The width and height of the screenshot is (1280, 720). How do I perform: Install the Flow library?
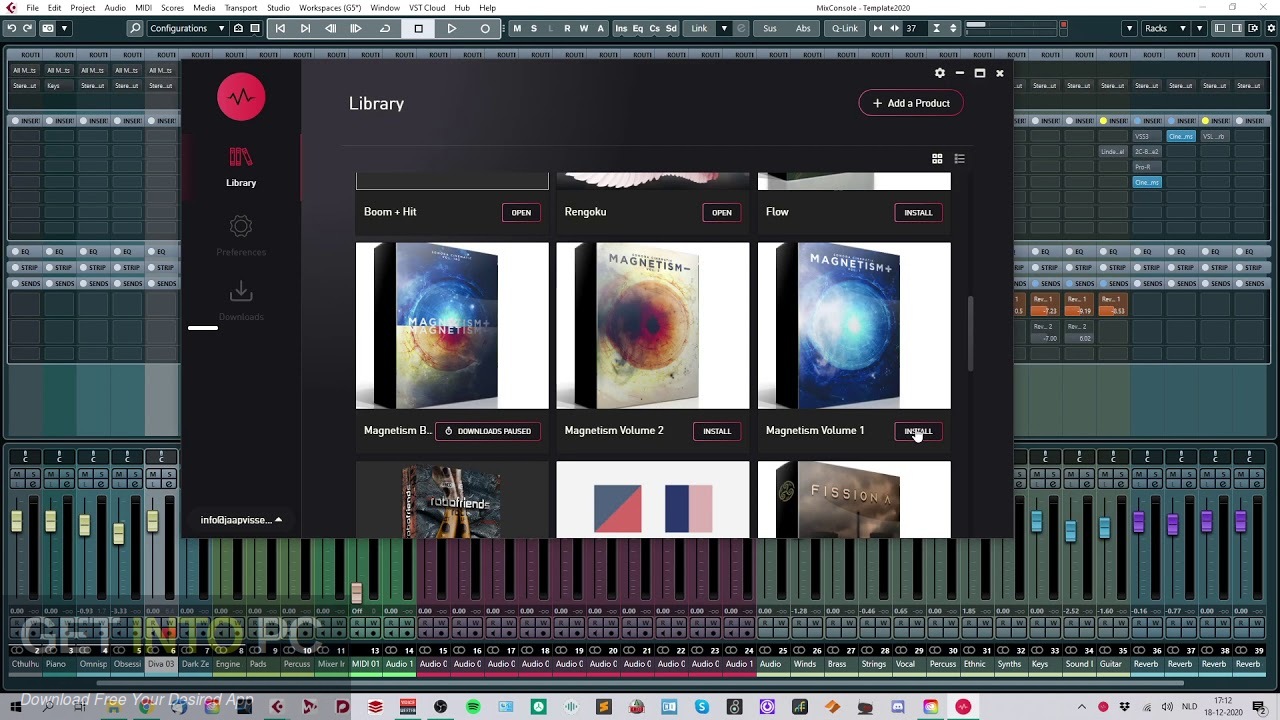[x=918, y=212]
